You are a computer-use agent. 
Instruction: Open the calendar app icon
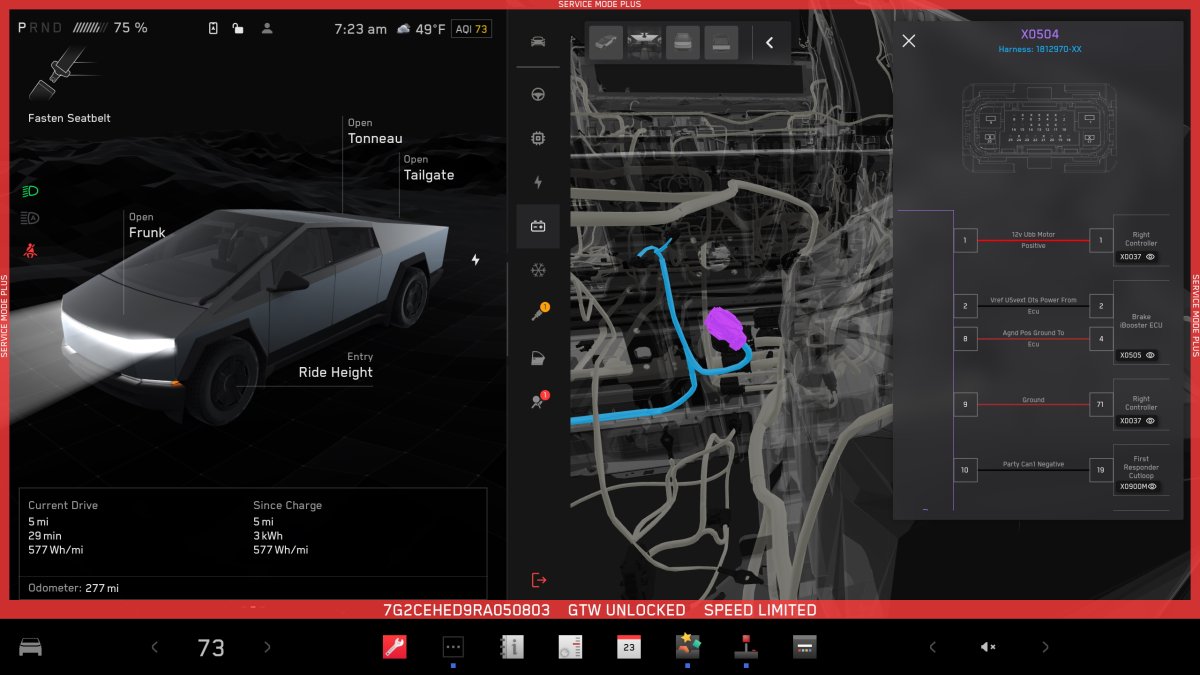[628, 646]
